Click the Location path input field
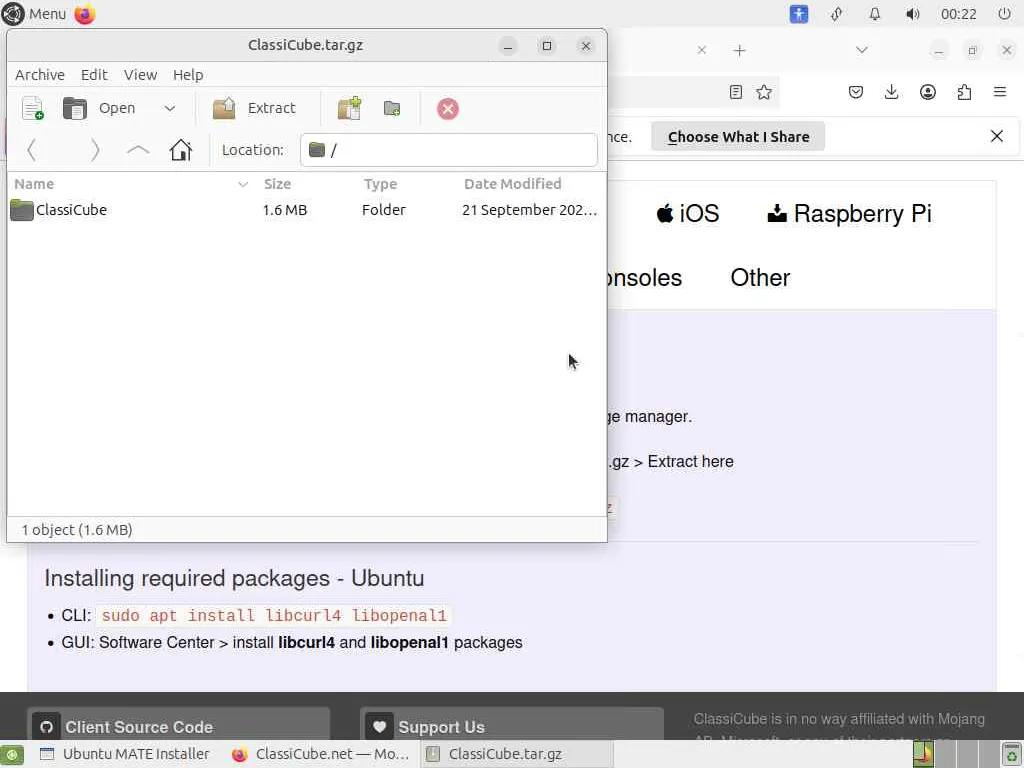 tap(449, 150)
